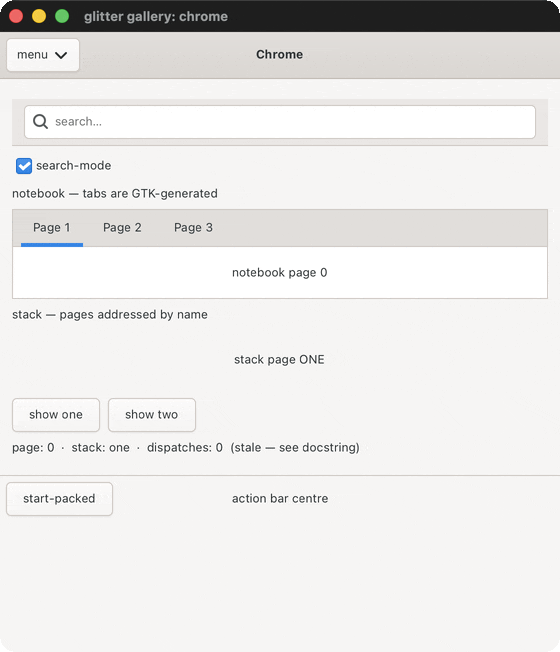This screenshot has width=560, height=652.
Task: Click the menu button's chevron arrow
Action: (61, 55)
